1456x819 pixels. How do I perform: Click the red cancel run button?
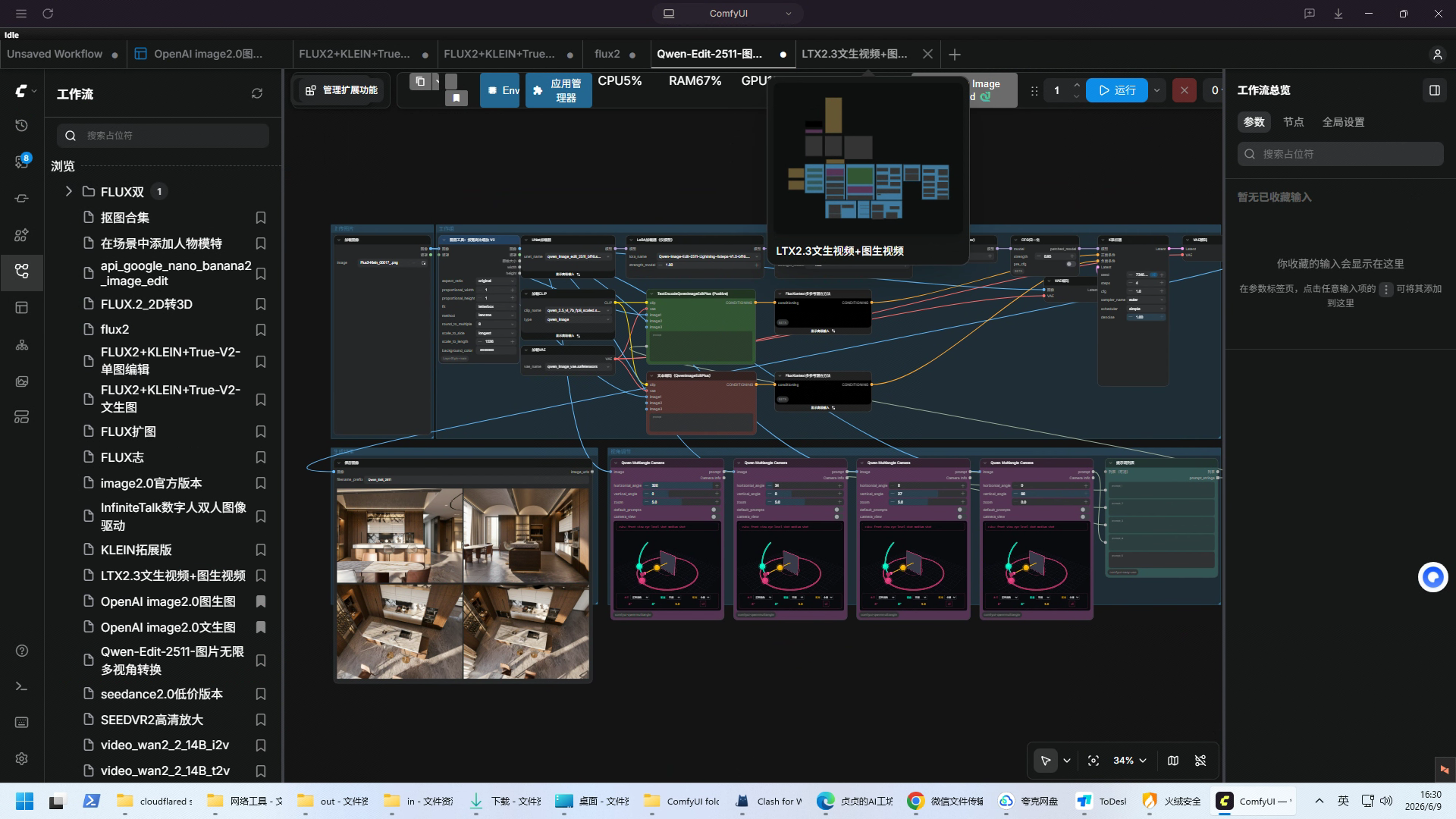click(1184, 90)
